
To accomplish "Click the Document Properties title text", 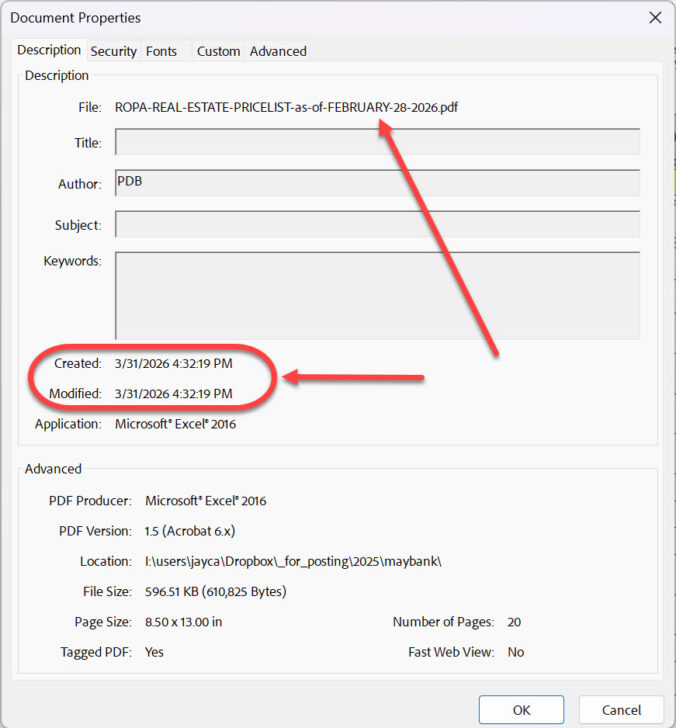I will (75, 18).
